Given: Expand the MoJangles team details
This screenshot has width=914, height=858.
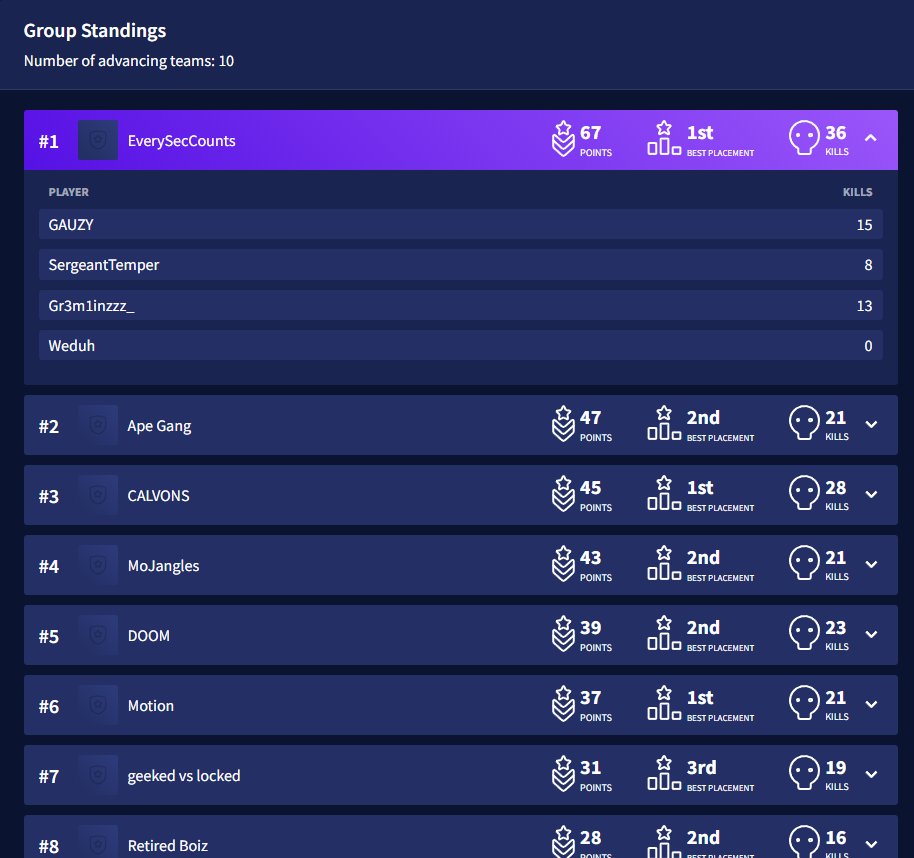Looking at the screenshot, I should 871,565.
